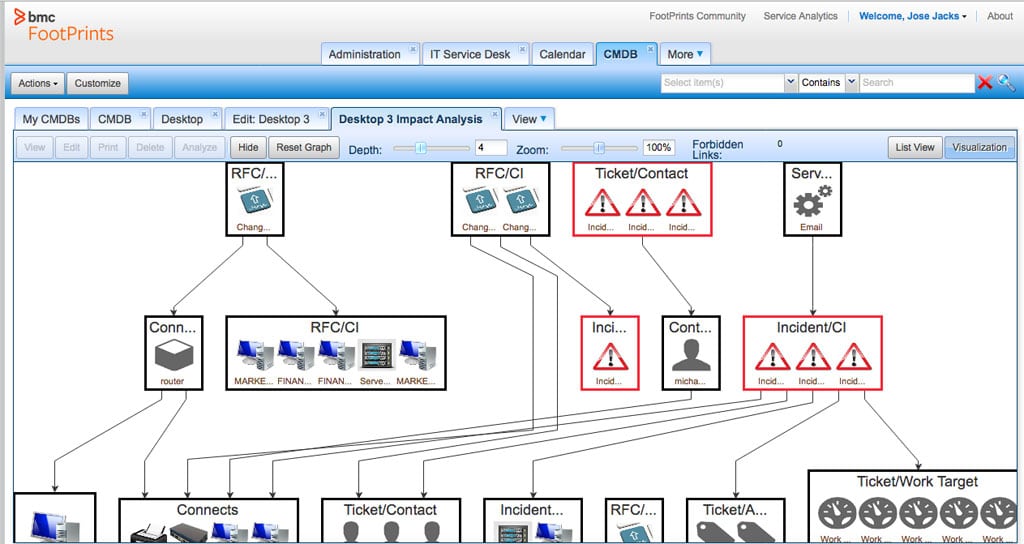Open the Welcome, Jose Jacks user menu
The width and height of the screenshot is (1024, 544).
[912, 16]
